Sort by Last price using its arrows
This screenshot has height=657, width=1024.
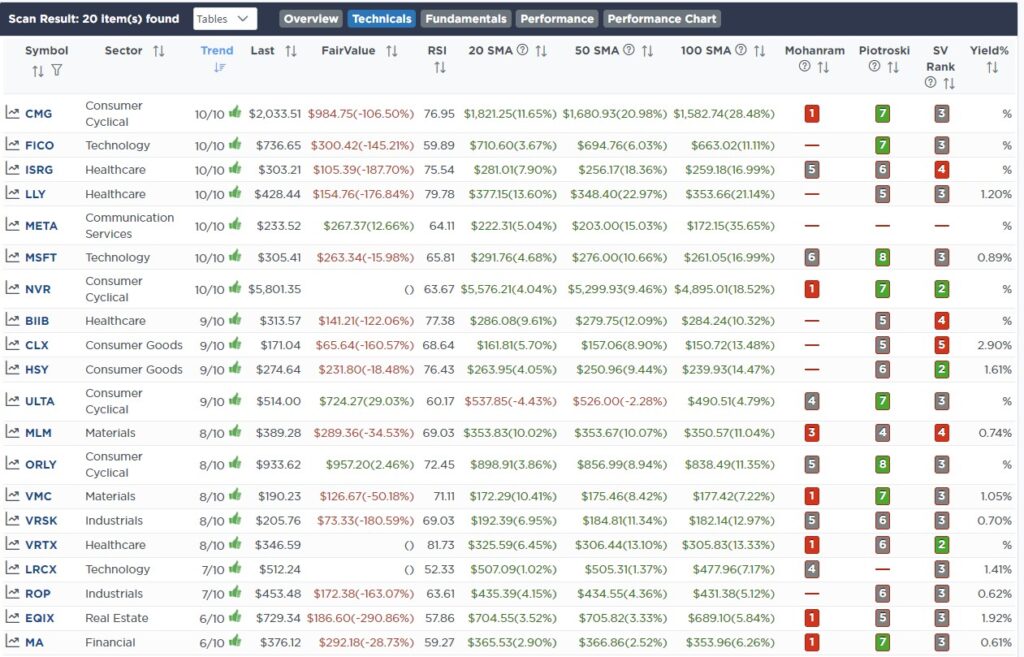pyautogui.click(x=291, y=51)
